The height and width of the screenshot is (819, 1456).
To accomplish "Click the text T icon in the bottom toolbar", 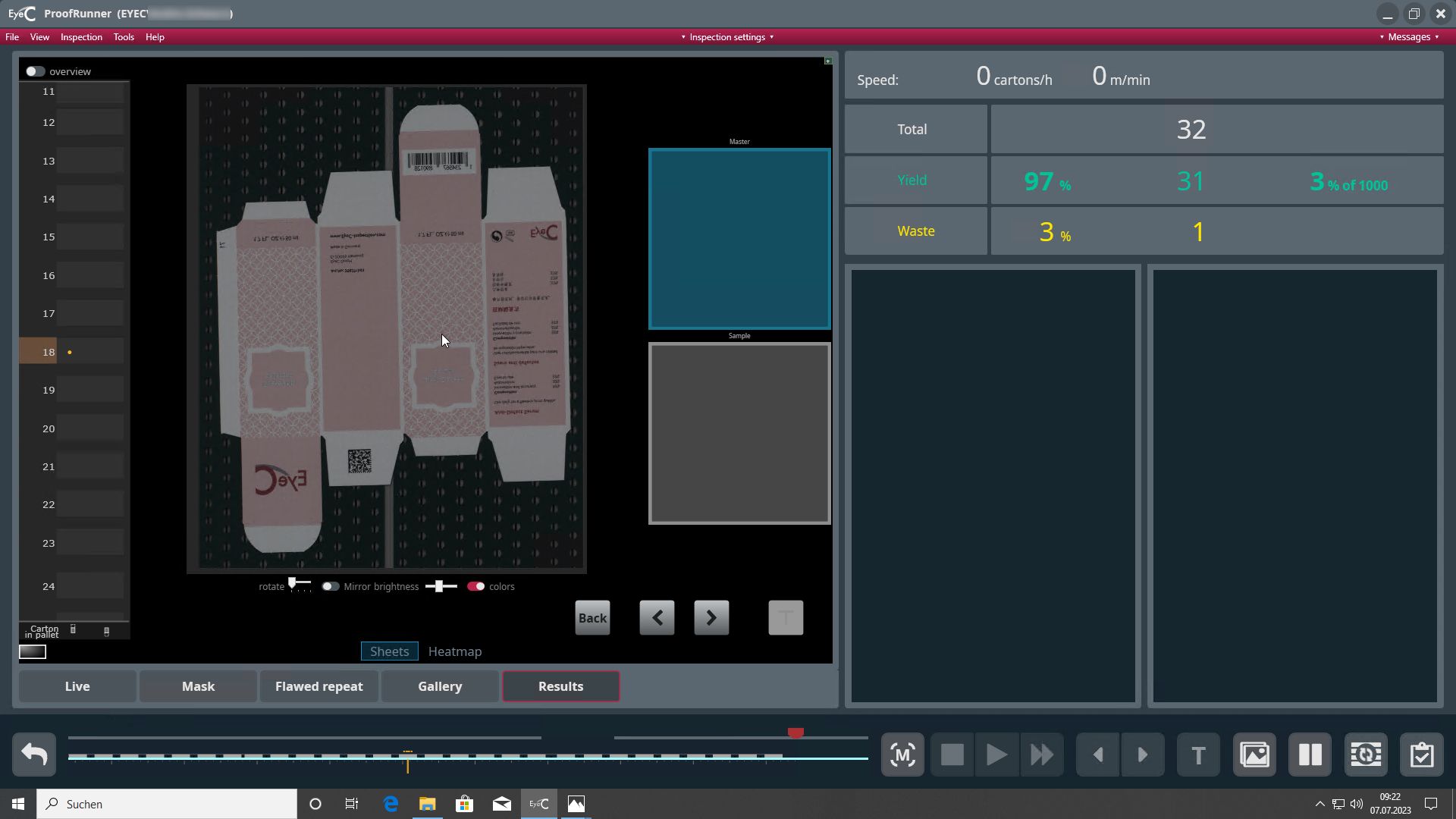I will tap(1198, 755).
